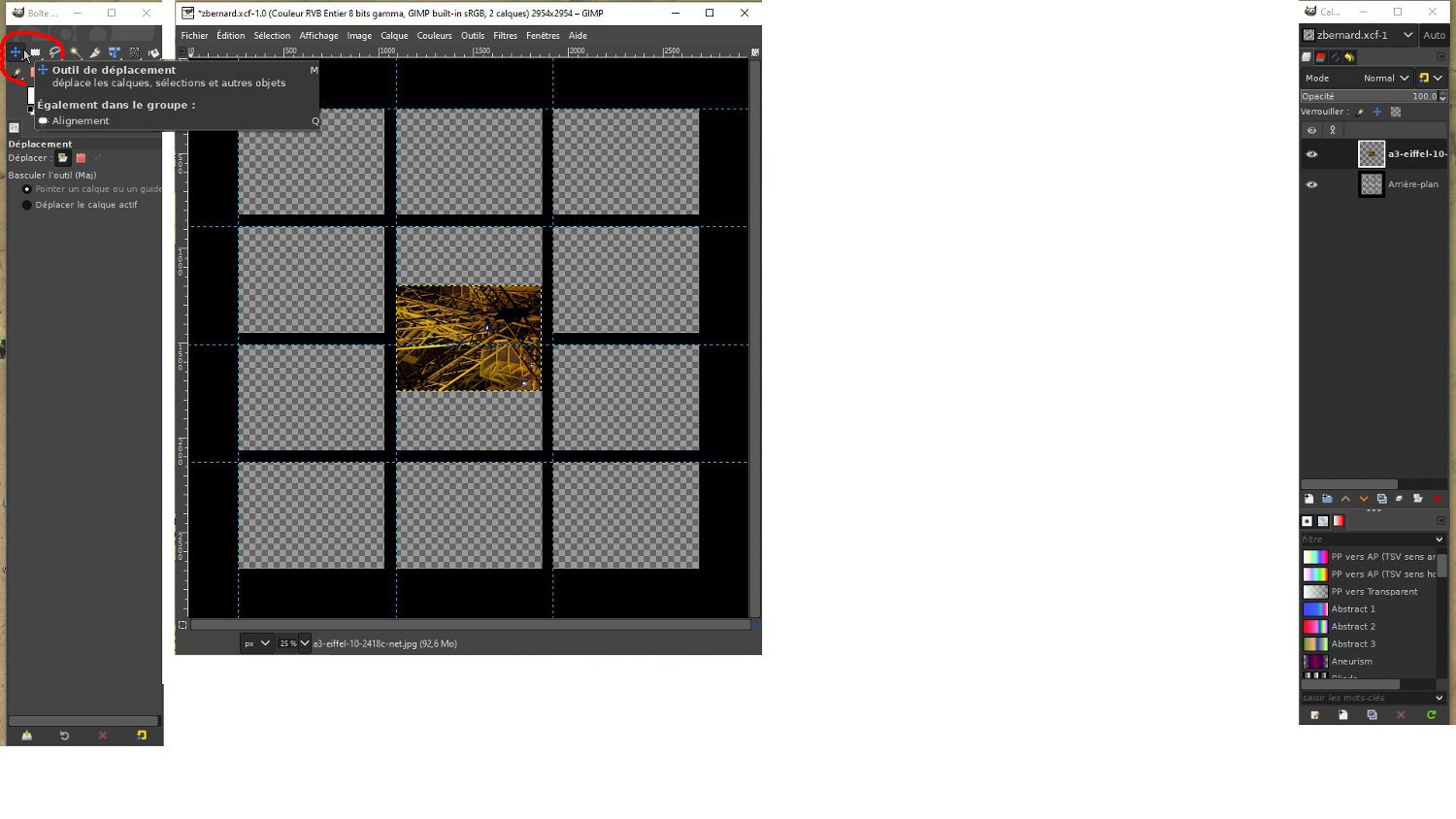The image size is (1456, 819).
Task: Open the zberard.xcf-1 image selector dropdown
Action: [1359, 35]
